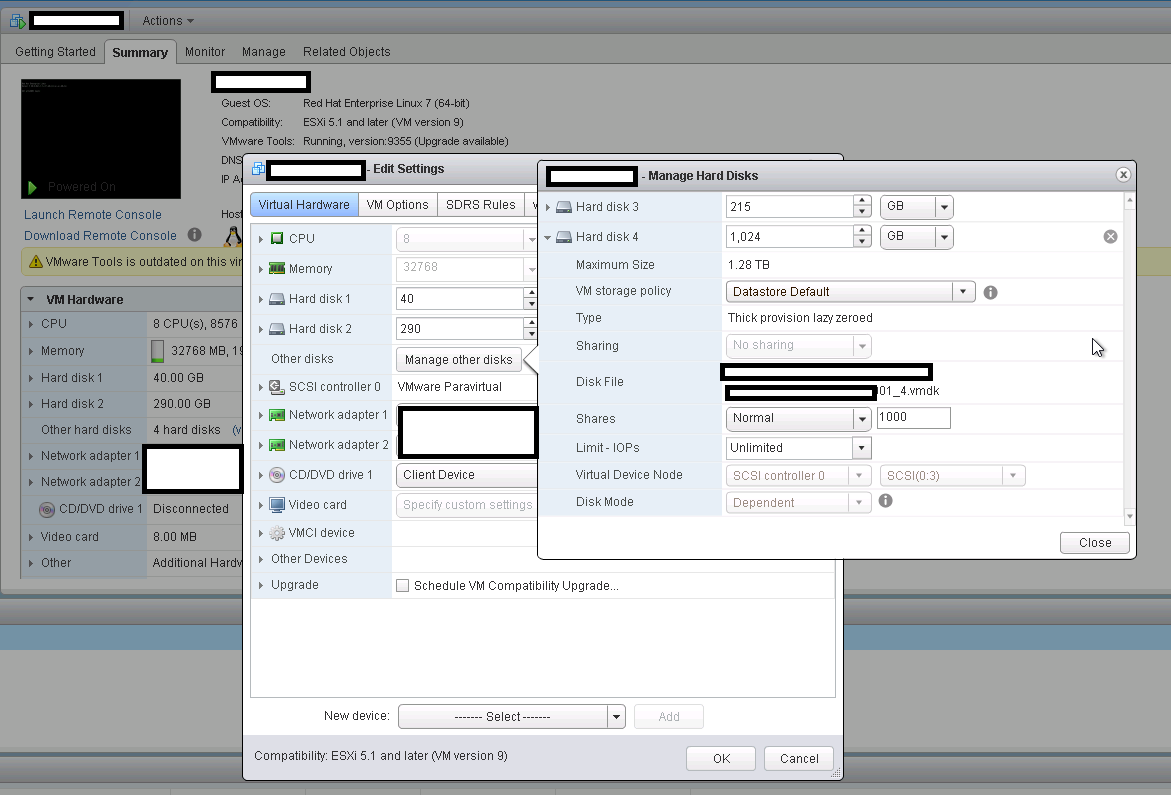Expand the CPU row in Edit Settings
The image size is (1171, 795).
point(261,239)
